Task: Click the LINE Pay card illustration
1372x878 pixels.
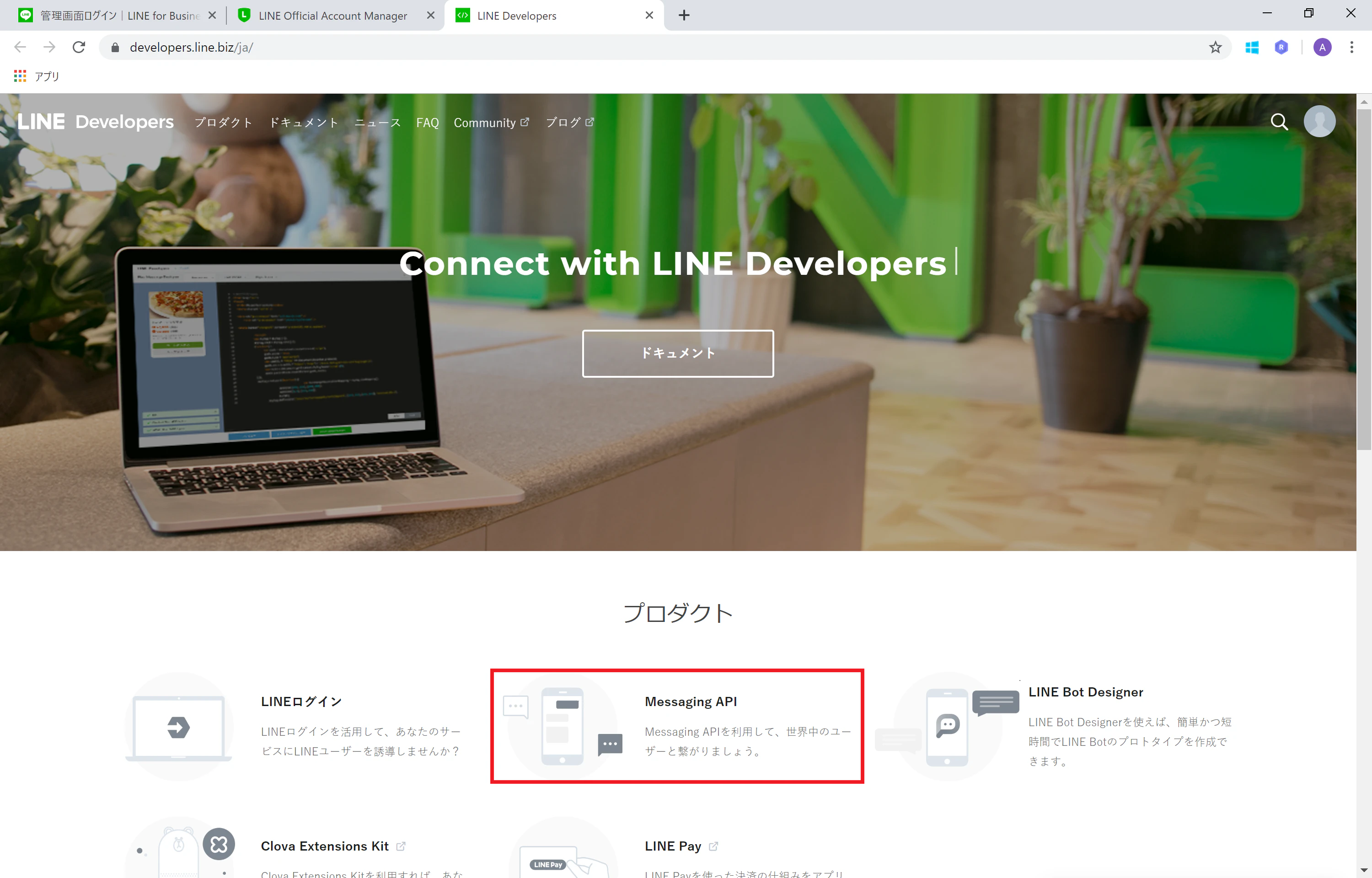Action: pyautogui.click(x=562, y=848)
